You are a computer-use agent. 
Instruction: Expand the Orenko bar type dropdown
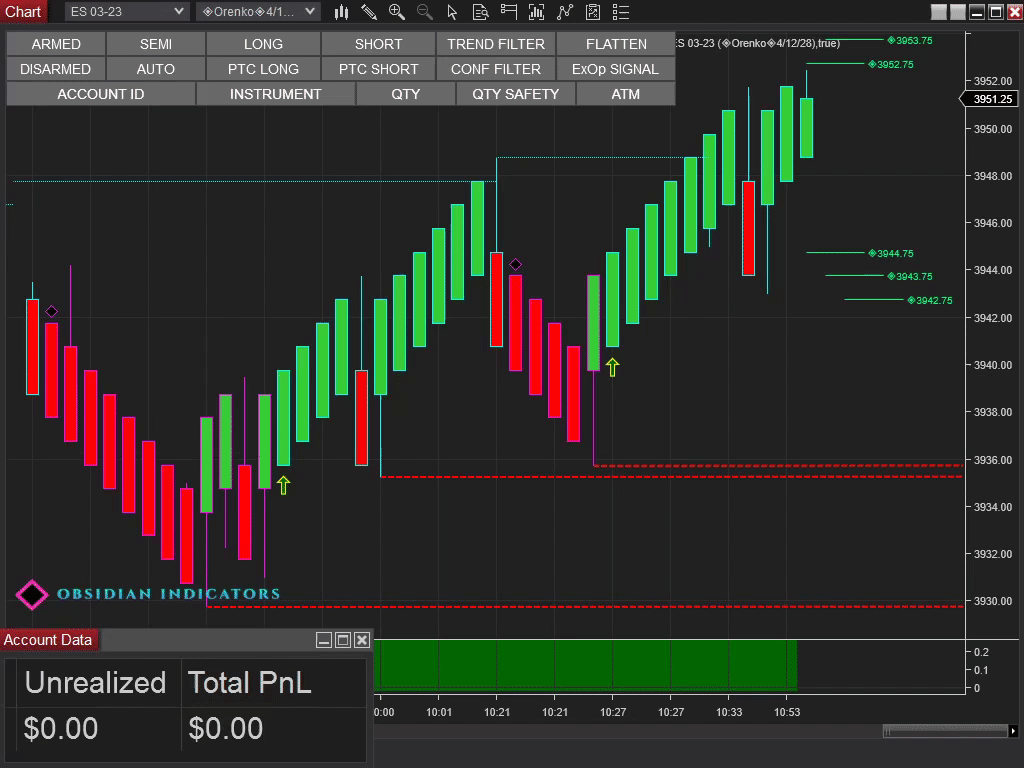coord(258,12)
